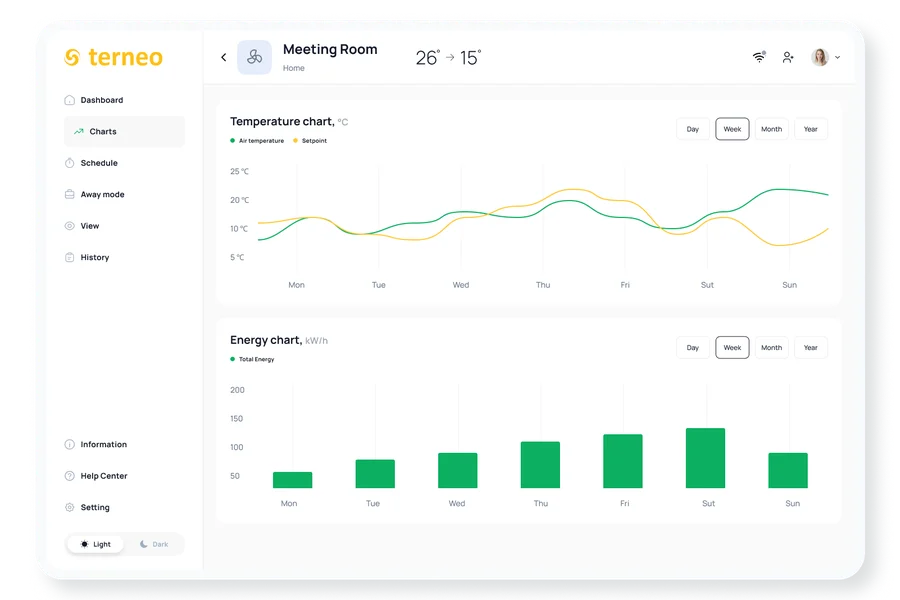This screenshot has height=600, width=900.
Task: Select Day range on Energy chart
Action: (x=692, y=348)
